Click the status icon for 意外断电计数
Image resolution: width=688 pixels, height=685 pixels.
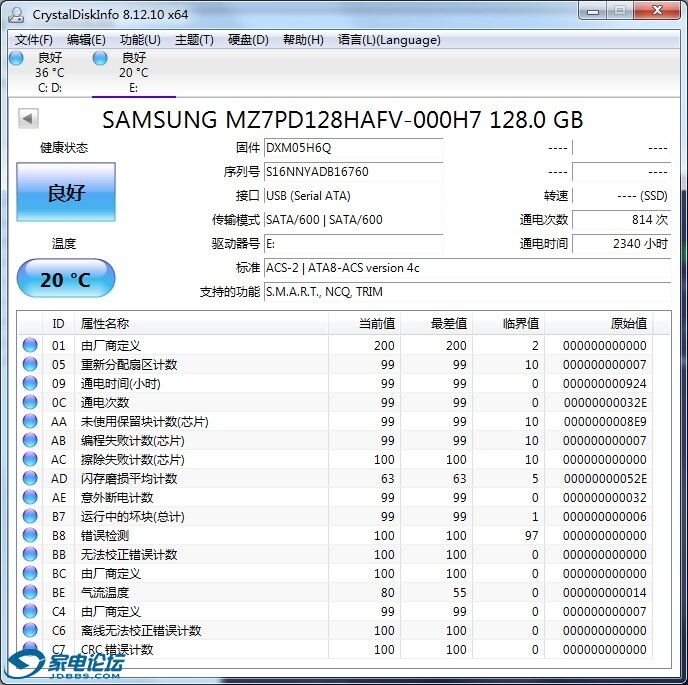(x=30, y=497)
